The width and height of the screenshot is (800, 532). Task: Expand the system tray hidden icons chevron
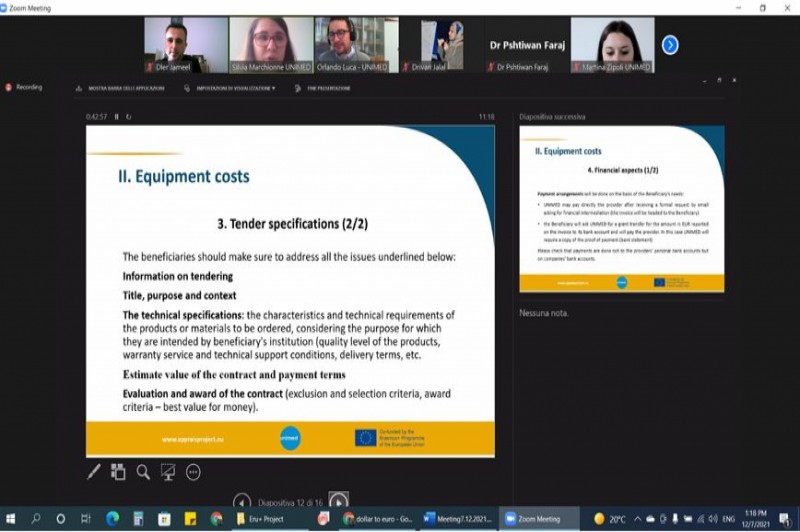point(637,519)
